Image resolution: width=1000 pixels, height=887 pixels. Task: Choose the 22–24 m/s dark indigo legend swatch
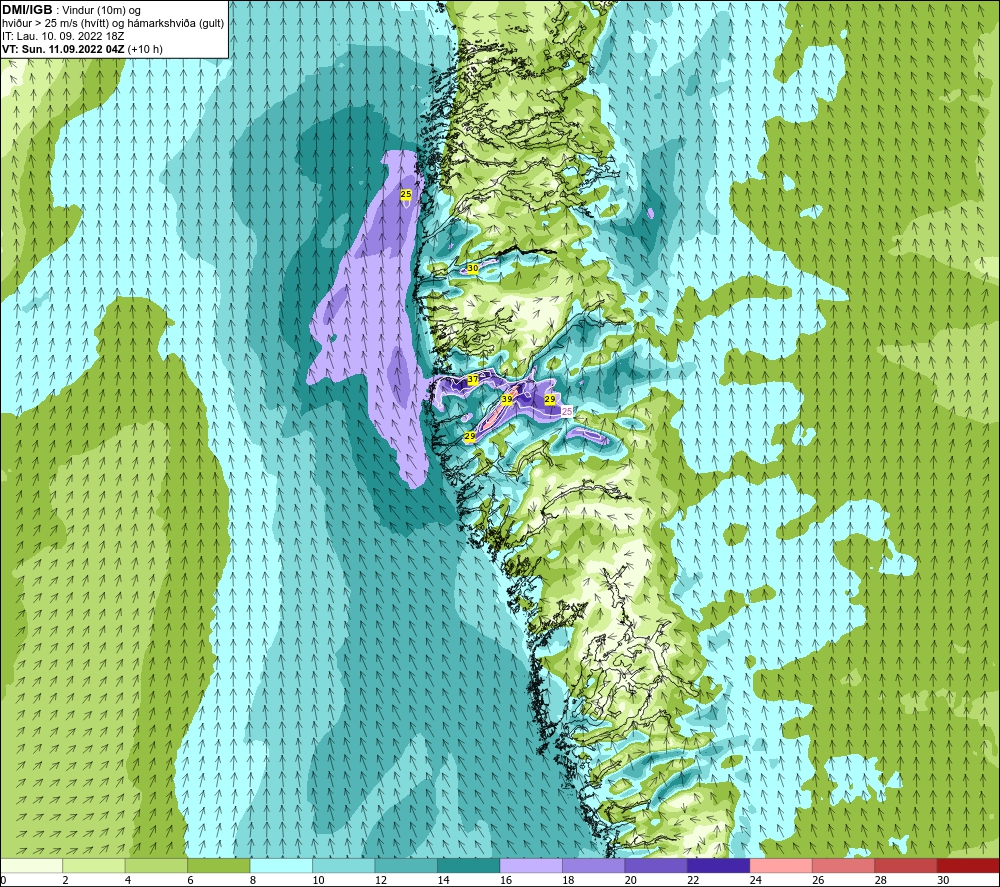719,866
